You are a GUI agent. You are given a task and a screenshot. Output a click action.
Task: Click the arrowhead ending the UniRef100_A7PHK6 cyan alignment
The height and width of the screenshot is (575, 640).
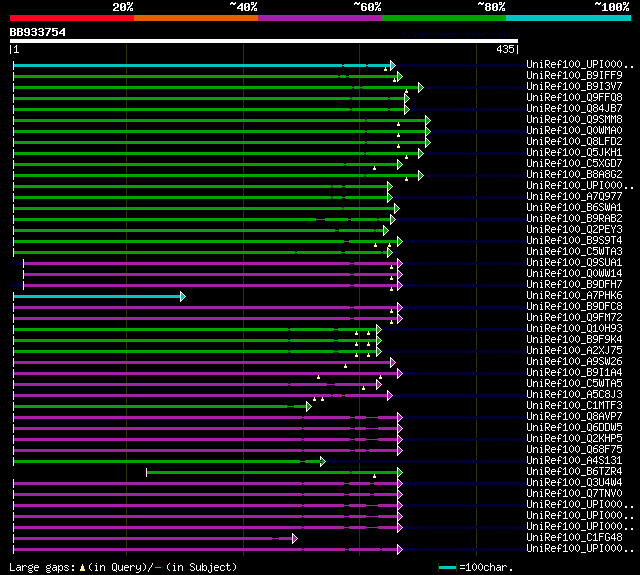tap(183, 296)
